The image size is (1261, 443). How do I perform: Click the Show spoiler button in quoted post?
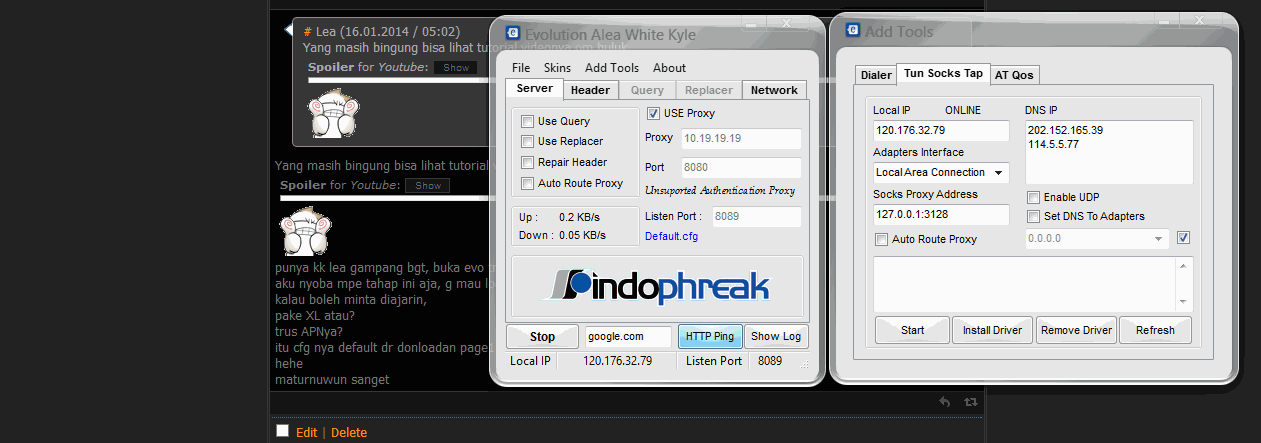(x=456, y=68)
